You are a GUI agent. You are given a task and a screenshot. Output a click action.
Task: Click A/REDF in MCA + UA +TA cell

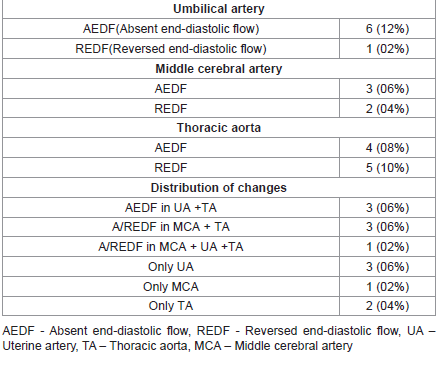coord(171,247)
